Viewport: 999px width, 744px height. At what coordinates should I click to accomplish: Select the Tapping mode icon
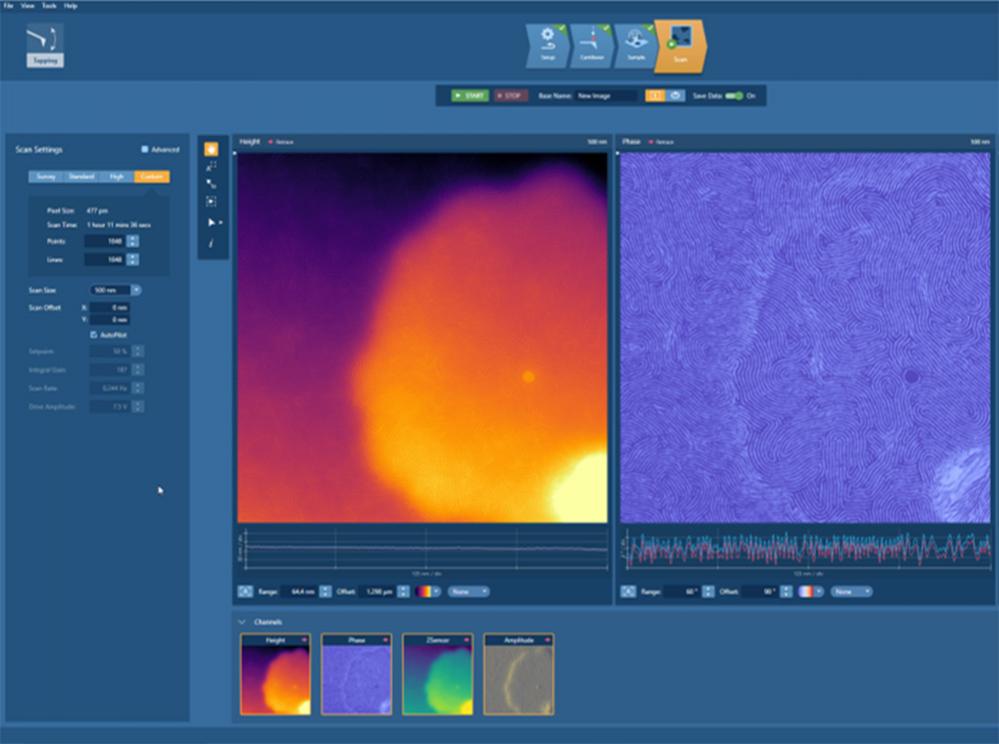click(42, 45)
